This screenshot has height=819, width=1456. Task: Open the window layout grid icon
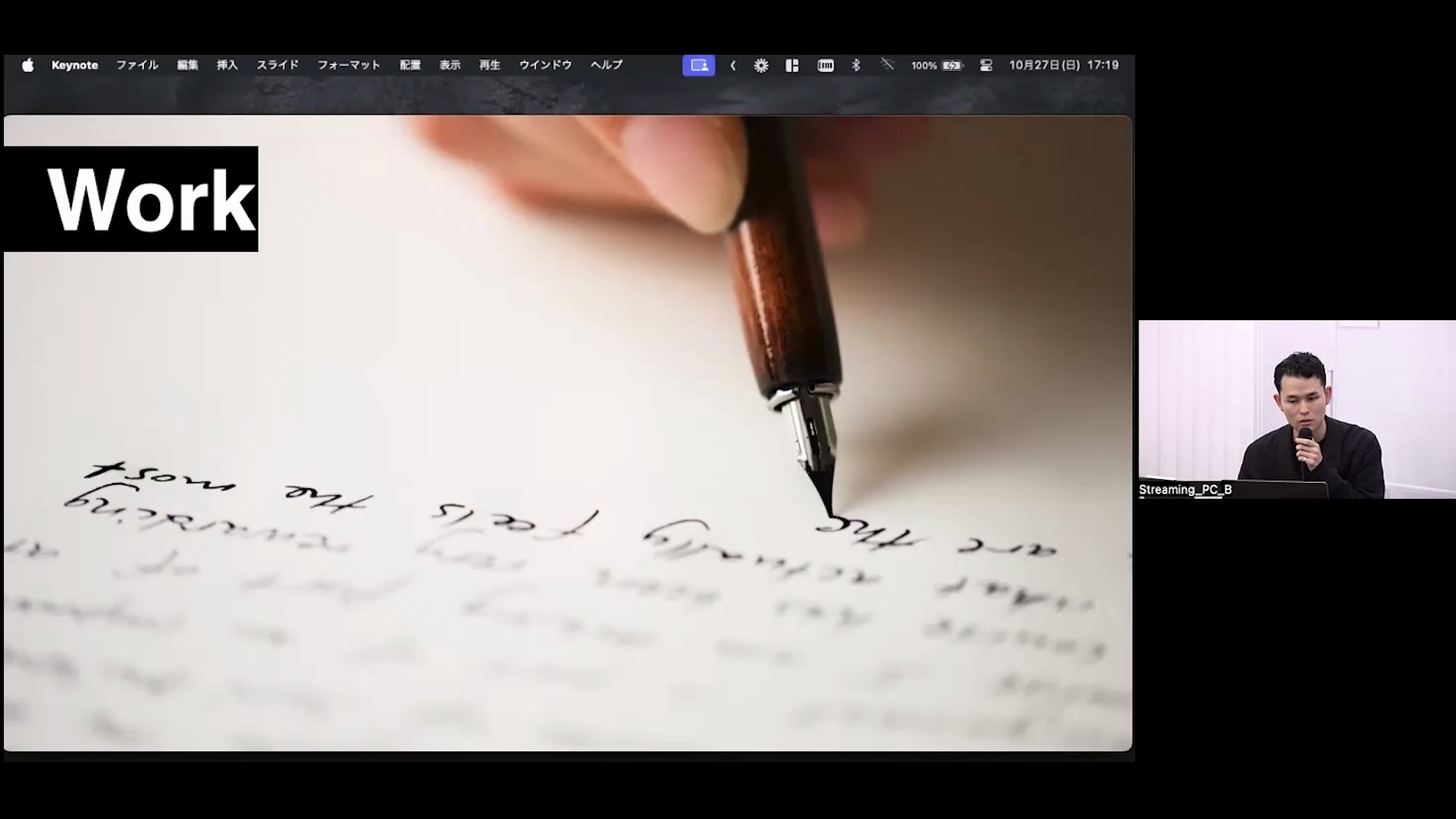pyautogui.click(x=792, y=65)
